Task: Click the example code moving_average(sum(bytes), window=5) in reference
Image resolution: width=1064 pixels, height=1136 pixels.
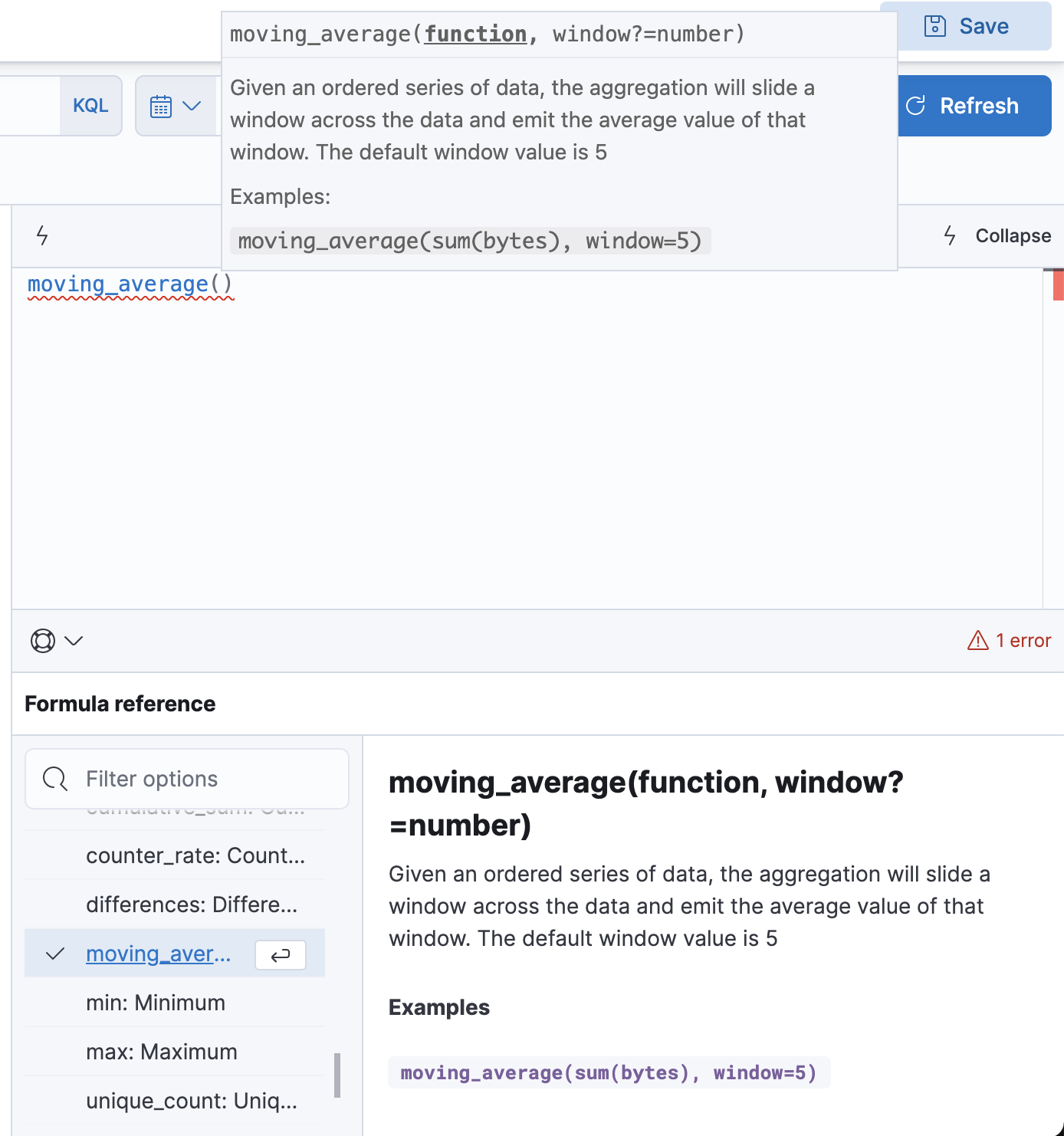Action: (609, 1072)
